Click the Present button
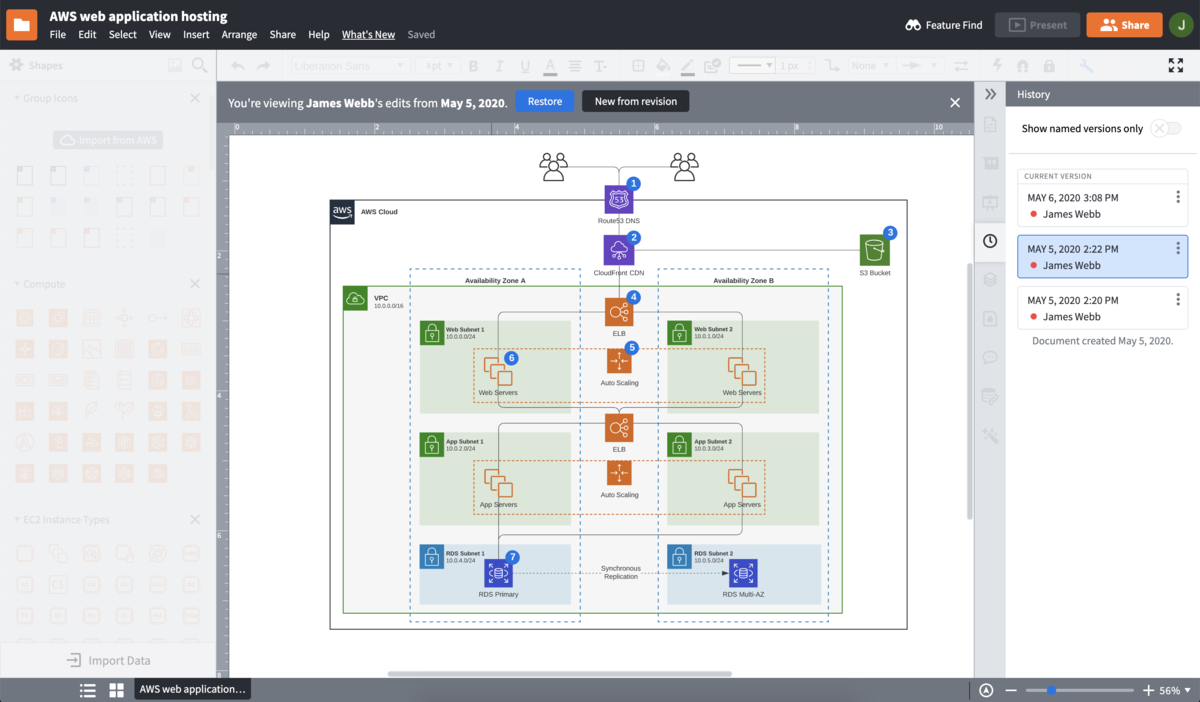This screenshot has width=1200, height=702. [1037, 25]
